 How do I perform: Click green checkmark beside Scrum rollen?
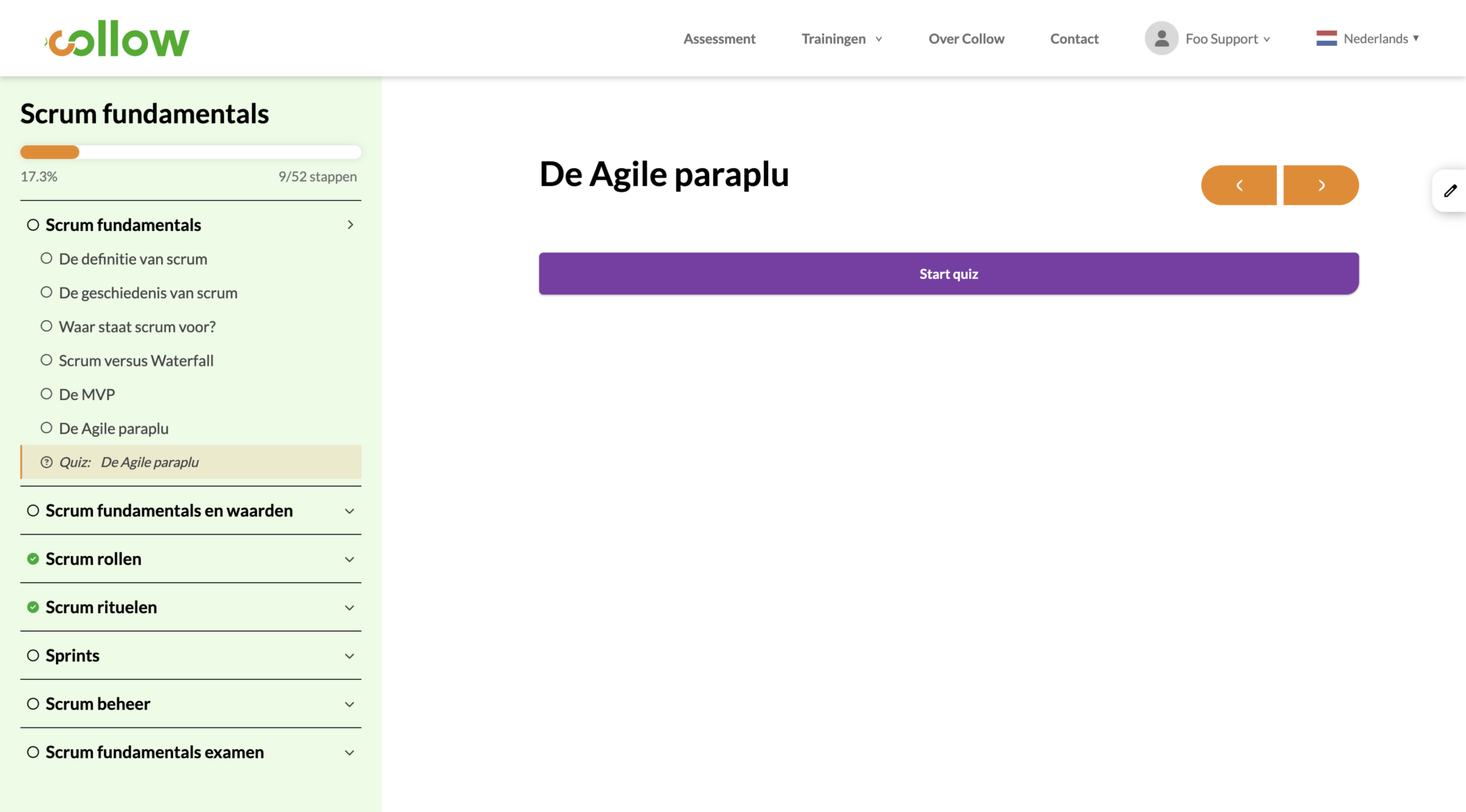coord(33,559)
